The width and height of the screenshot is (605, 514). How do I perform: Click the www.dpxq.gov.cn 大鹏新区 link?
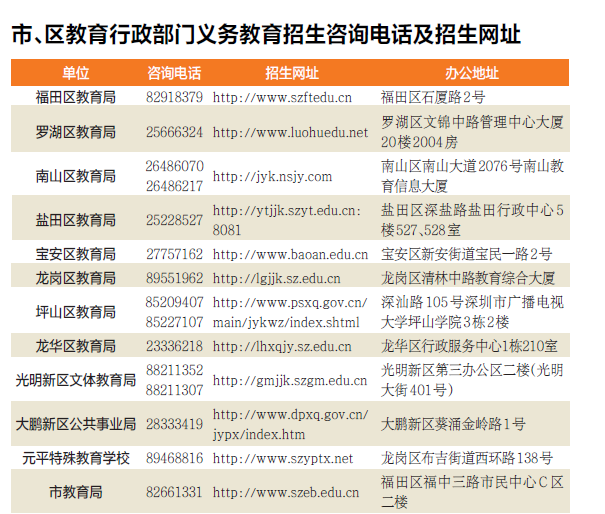290,424
